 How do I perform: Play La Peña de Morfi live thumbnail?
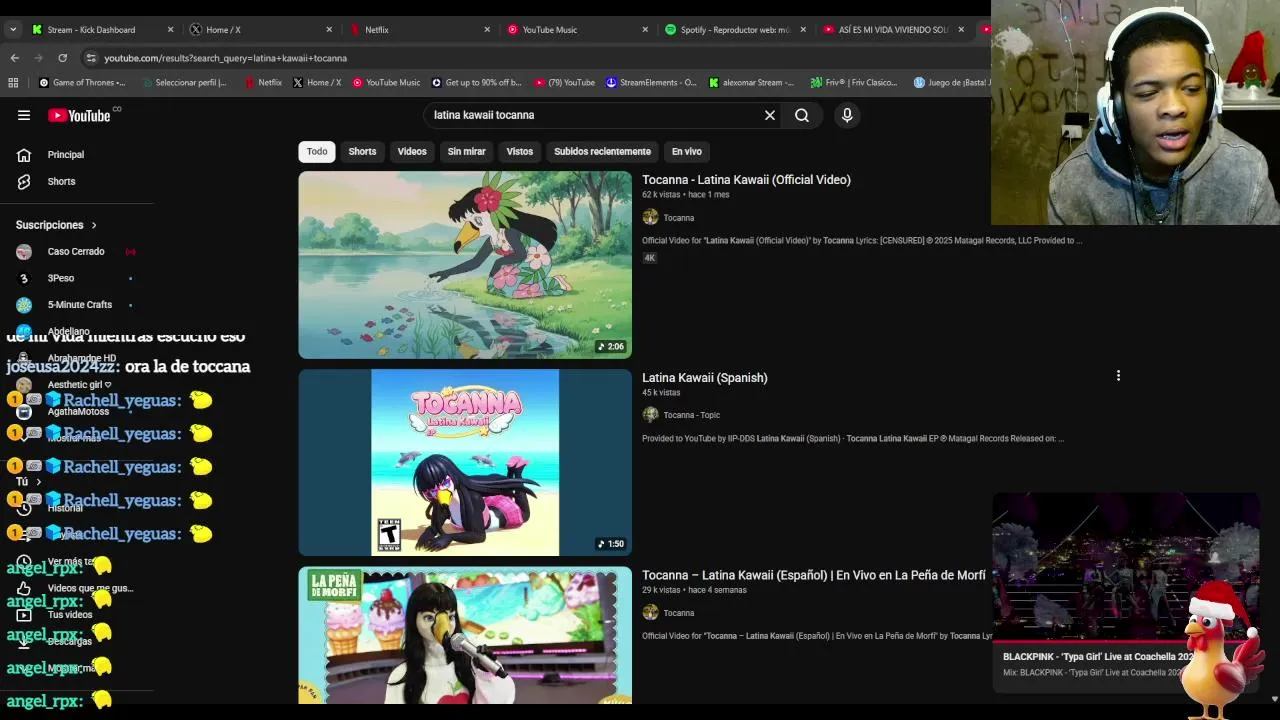coord(465,636)
